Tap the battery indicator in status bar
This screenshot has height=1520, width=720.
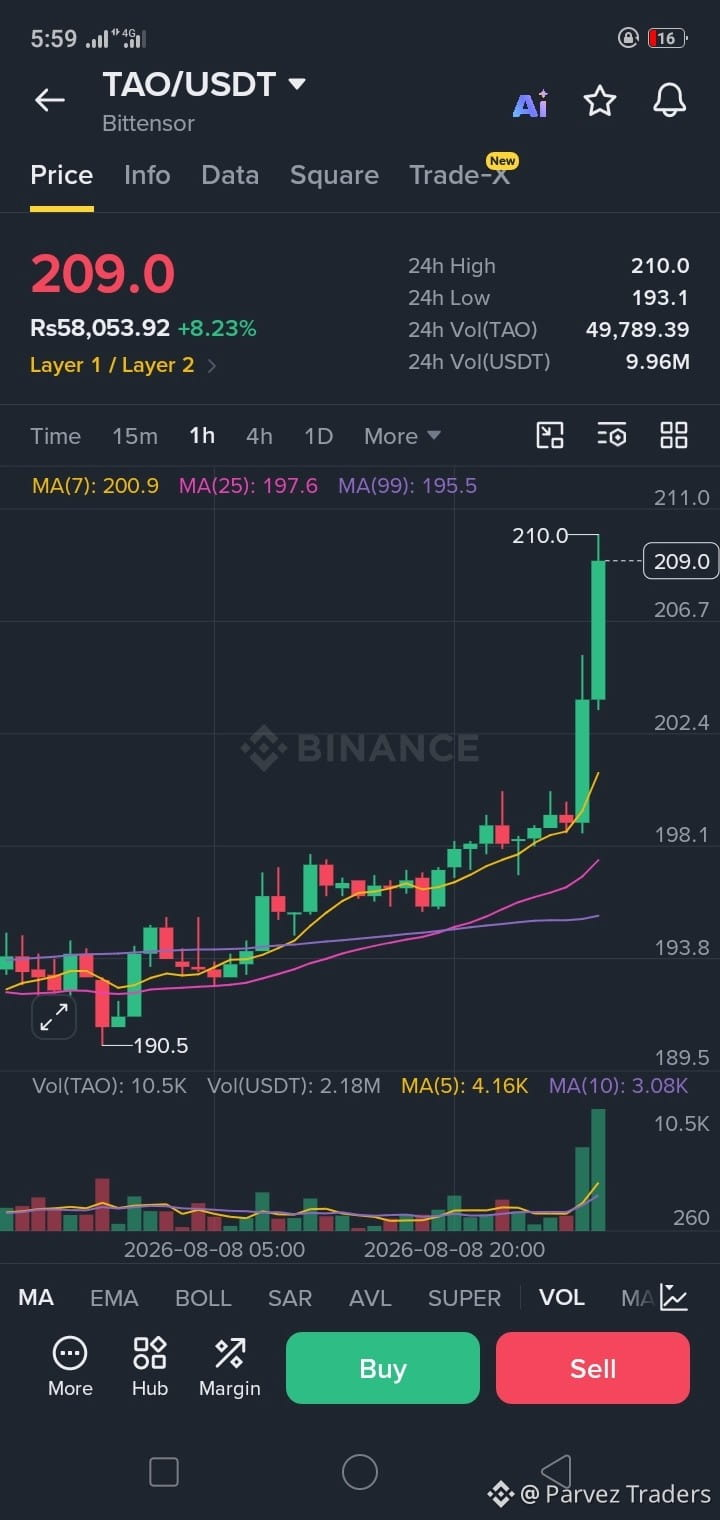click(x=666, y=39)
